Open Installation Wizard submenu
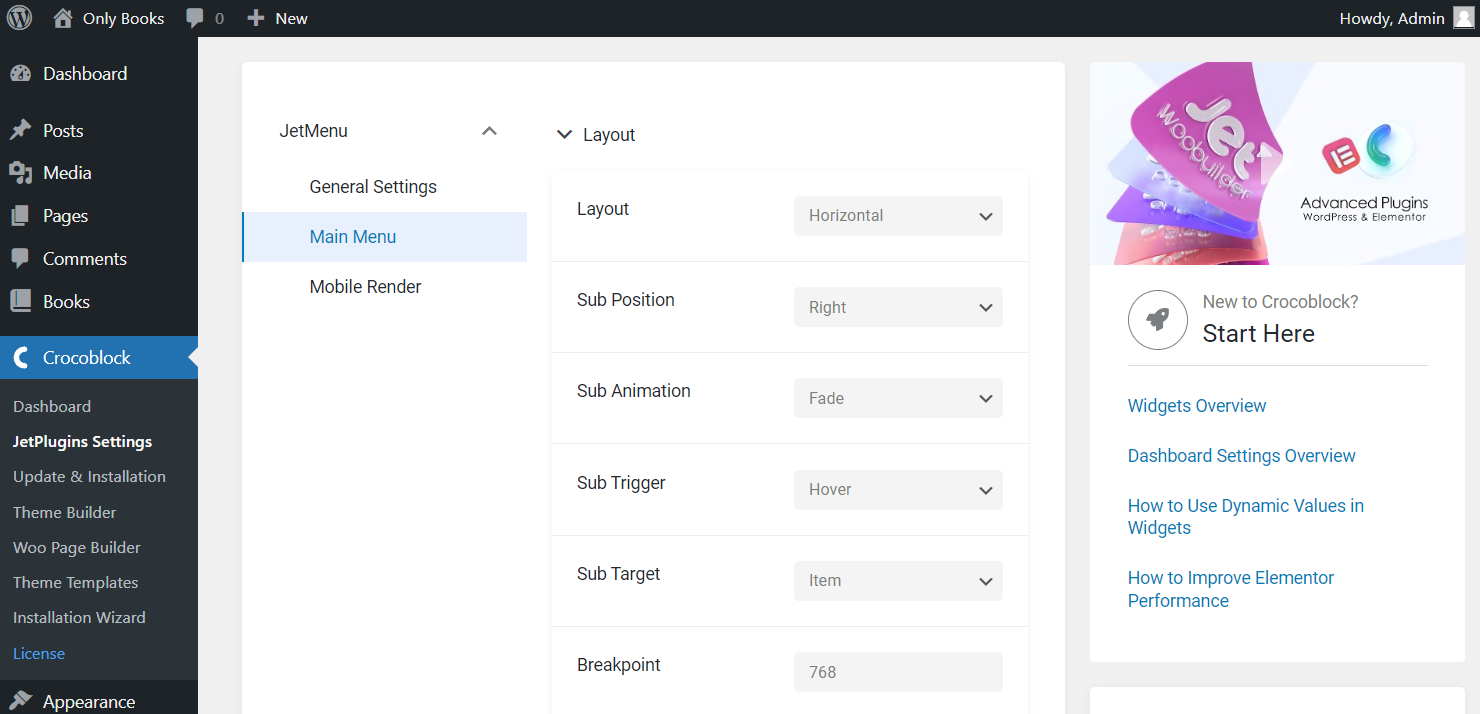Image resolution: width=1480 pixels, height=714 pixels. [79, 618]
